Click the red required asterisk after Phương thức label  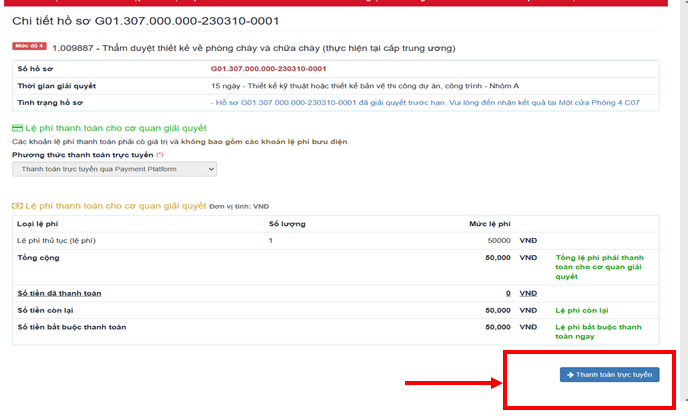pyautogui.click(x=160, y=155)
